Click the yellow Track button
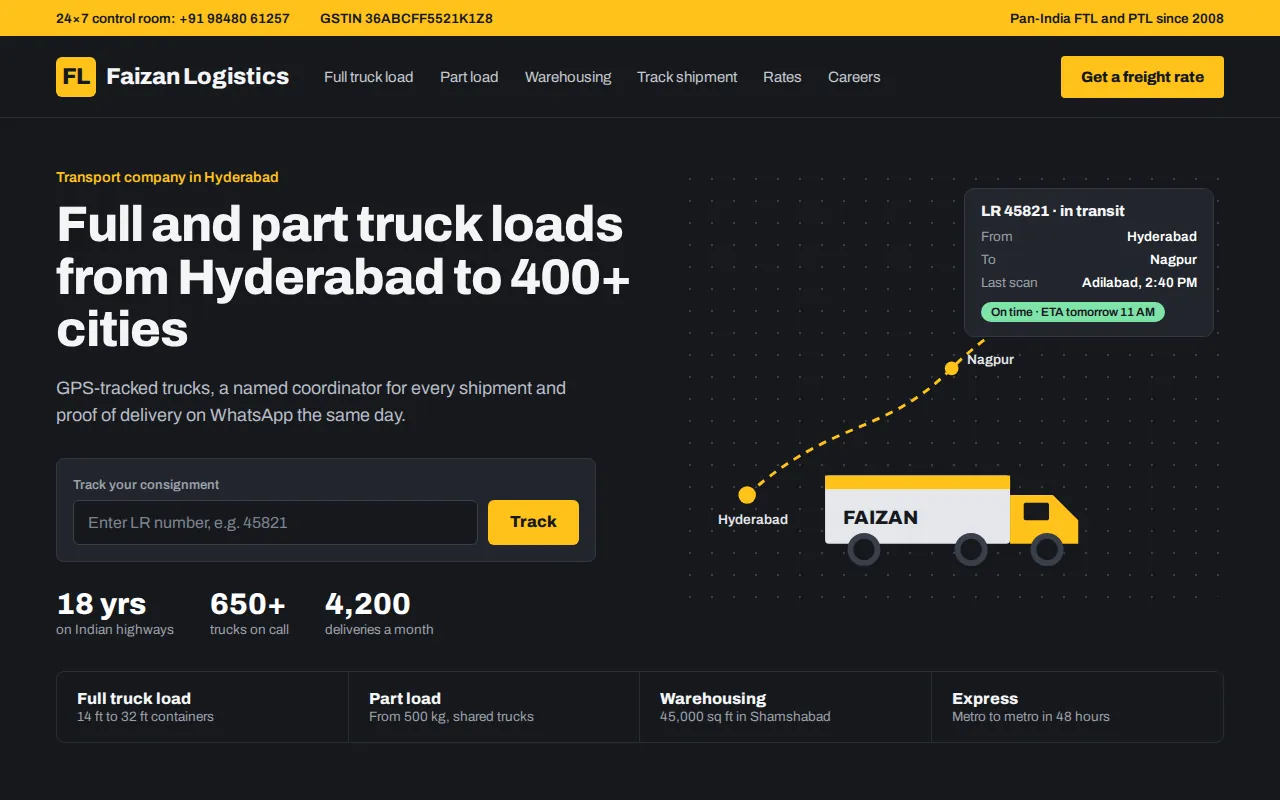 click(533, 522)
